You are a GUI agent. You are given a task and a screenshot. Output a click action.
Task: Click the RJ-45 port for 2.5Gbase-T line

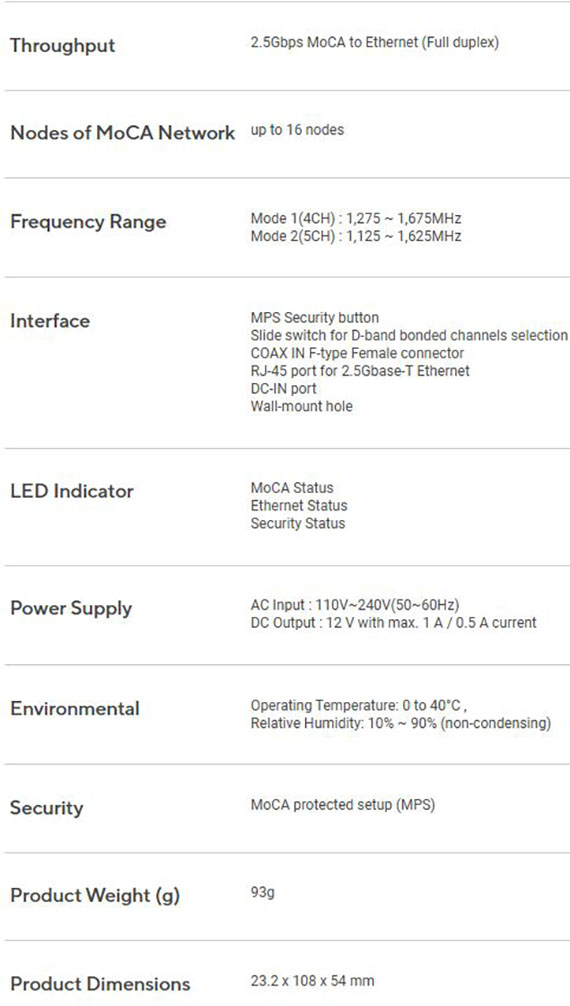coord(360,371)
